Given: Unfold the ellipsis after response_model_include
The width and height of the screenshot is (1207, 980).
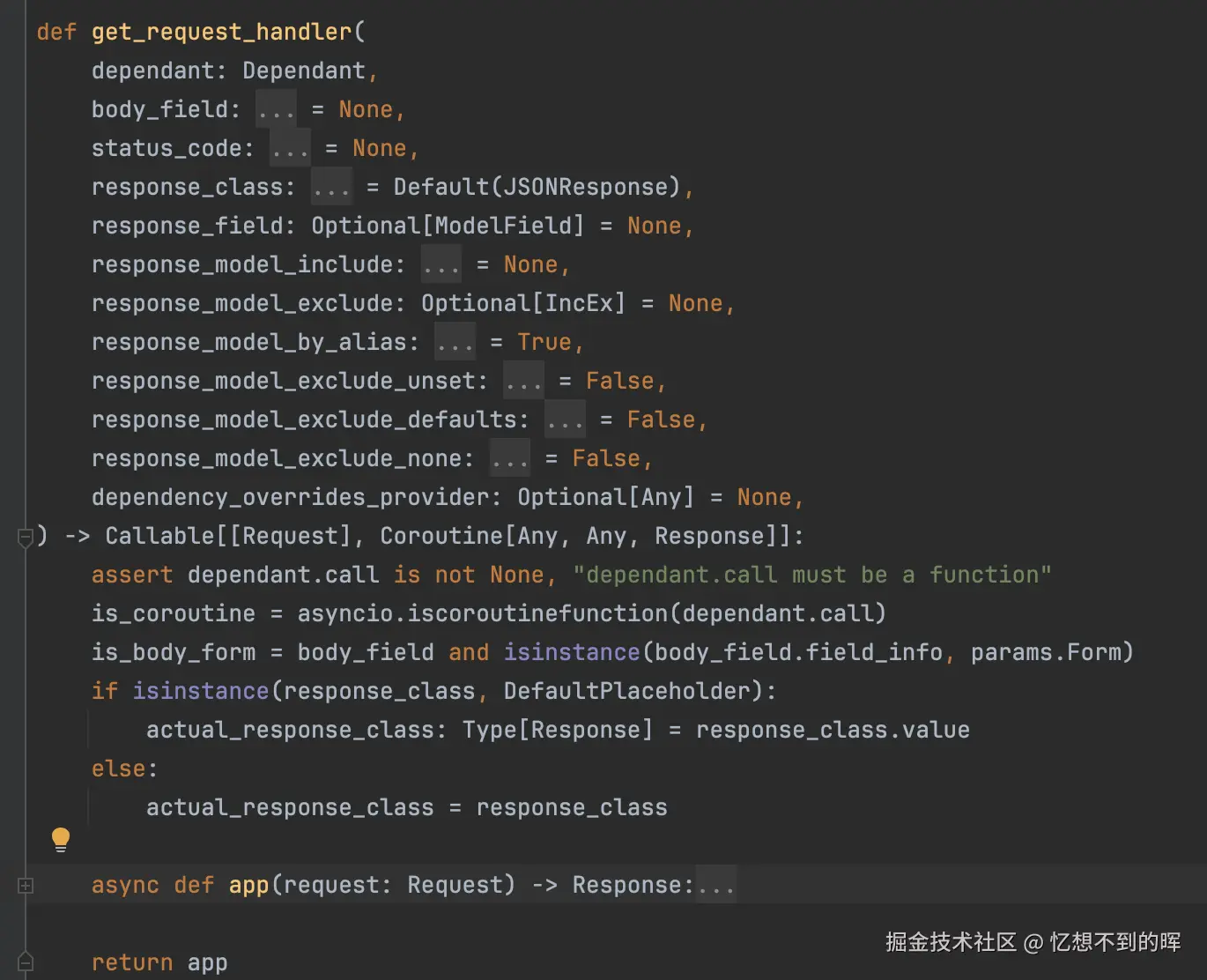Looking at the screenshot, I should click(441, 265).
